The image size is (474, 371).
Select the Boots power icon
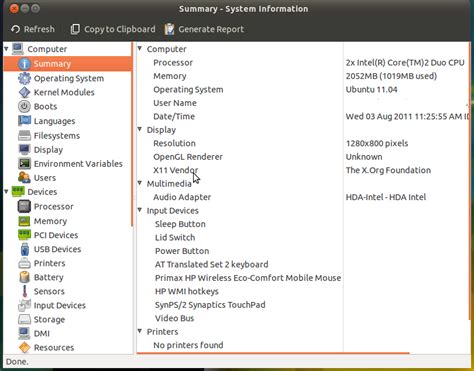pyautogui.click(x=24, y=107)
